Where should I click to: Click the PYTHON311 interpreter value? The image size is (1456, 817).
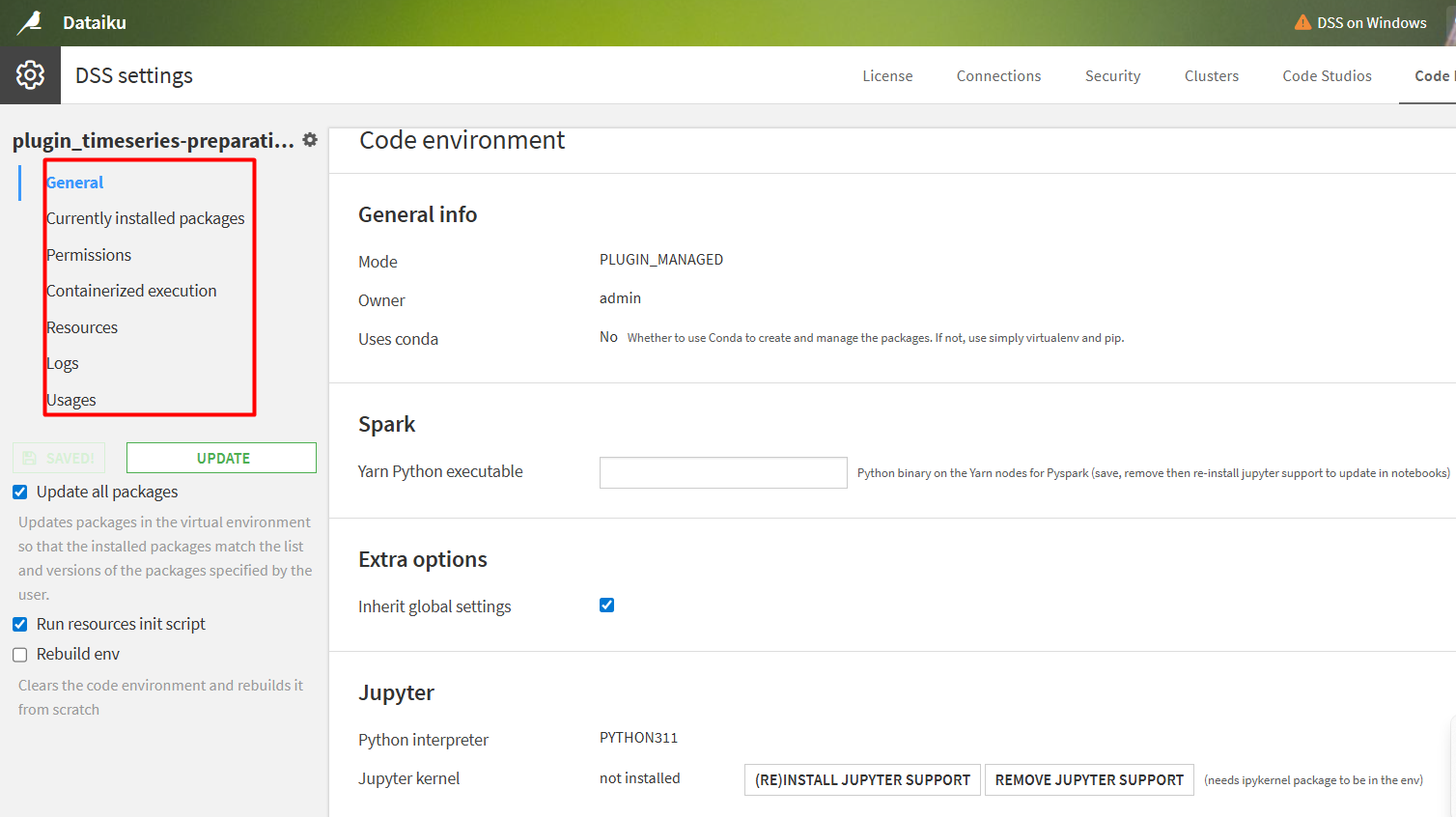pyautogui.click(x=638, y=738)
